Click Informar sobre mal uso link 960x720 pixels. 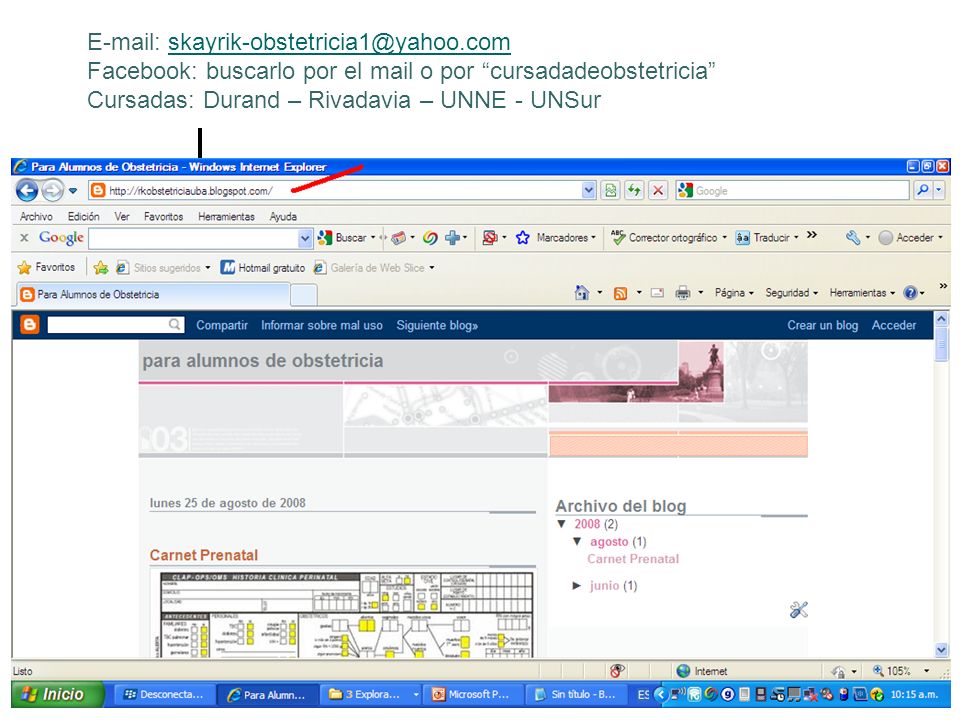point(321,325)
